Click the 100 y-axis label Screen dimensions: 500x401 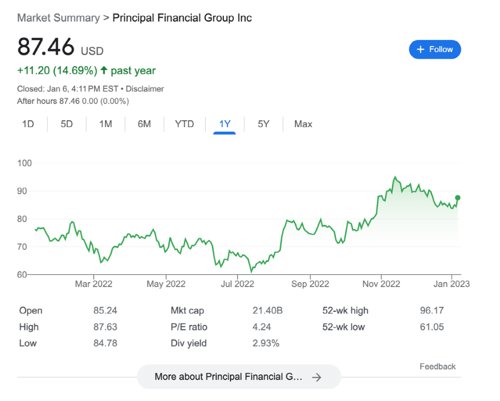click(x=25, y=163)
